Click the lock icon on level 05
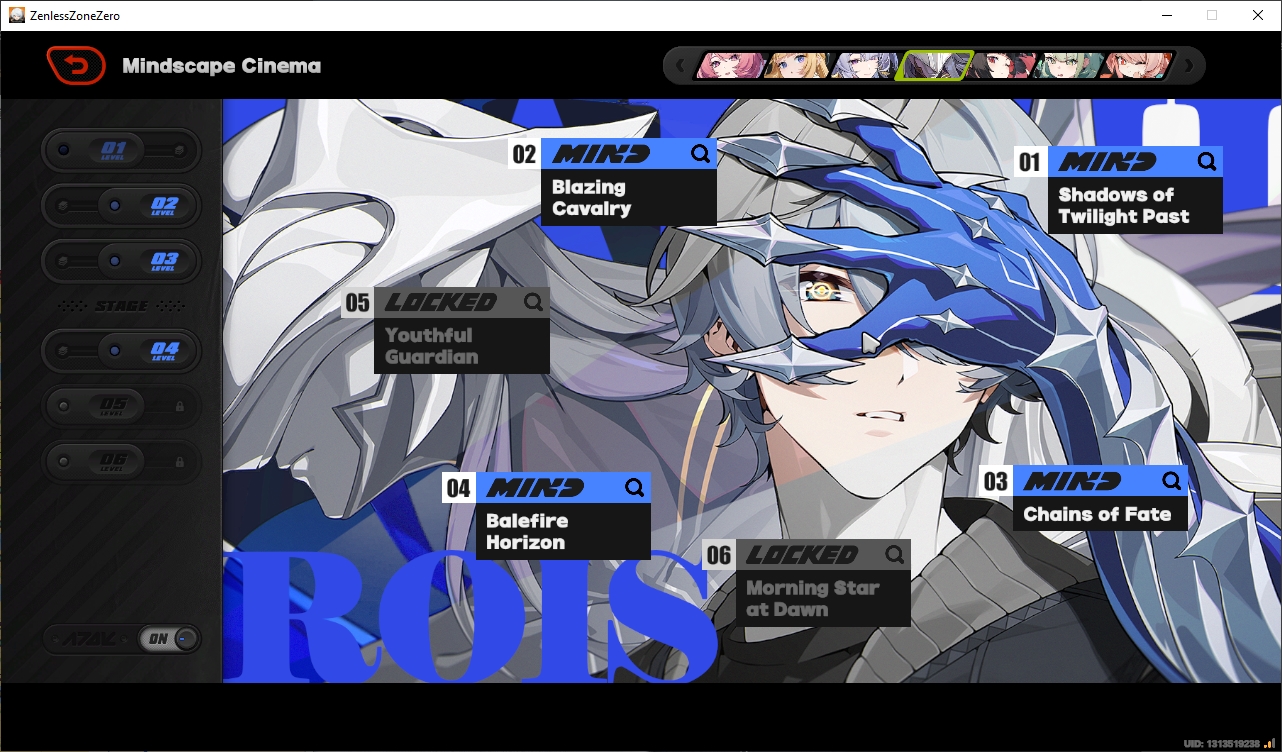Image resolution: width=1282 pixels, height=752 pixels. tap(180, 407)
